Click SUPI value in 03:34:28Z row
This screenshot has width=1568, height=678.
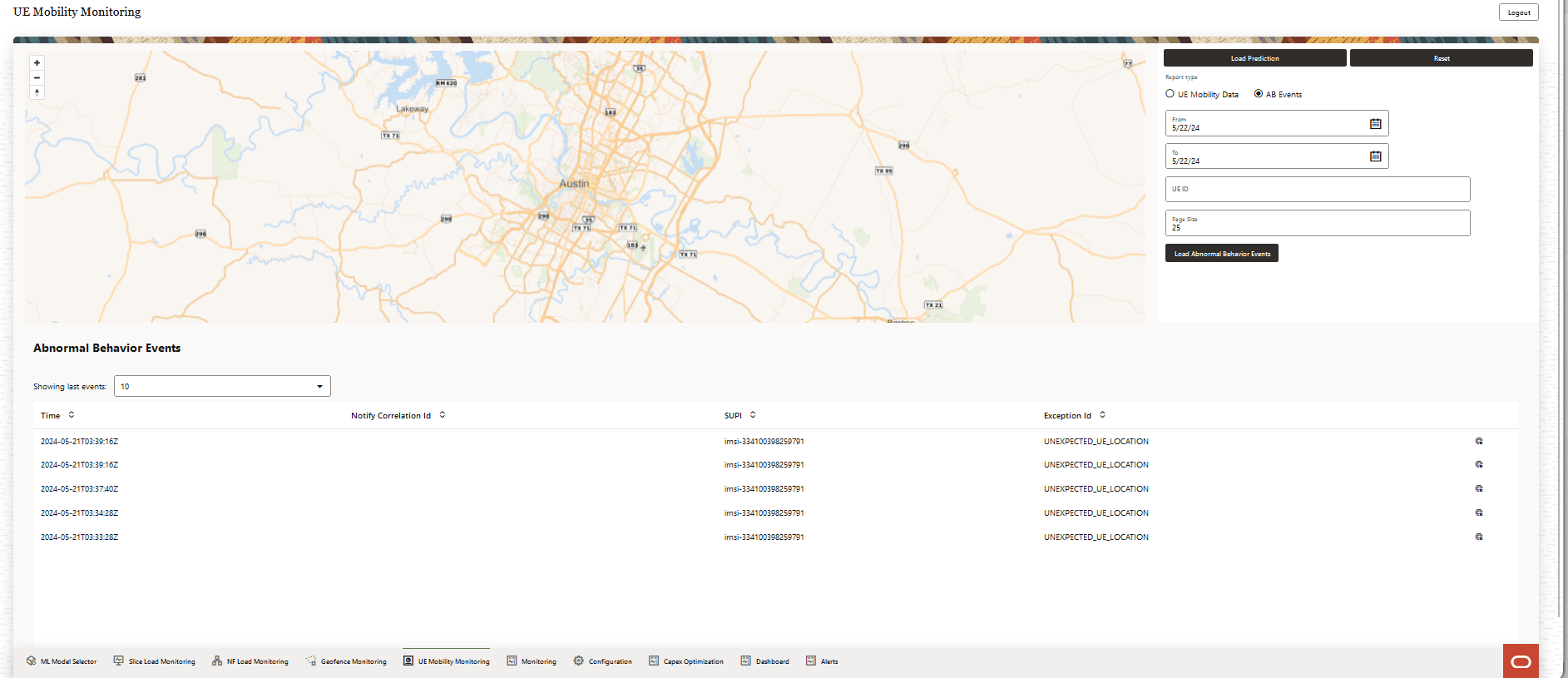(x=764, y=513)
